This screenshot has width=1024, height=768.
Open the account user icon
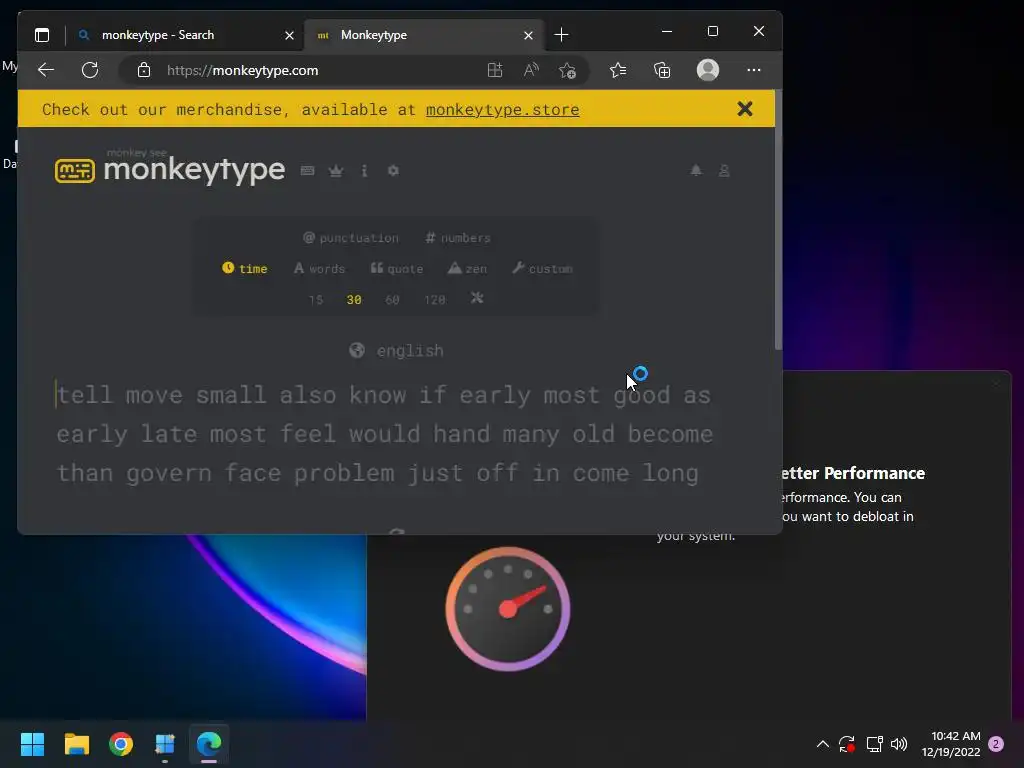coord(724,170)
